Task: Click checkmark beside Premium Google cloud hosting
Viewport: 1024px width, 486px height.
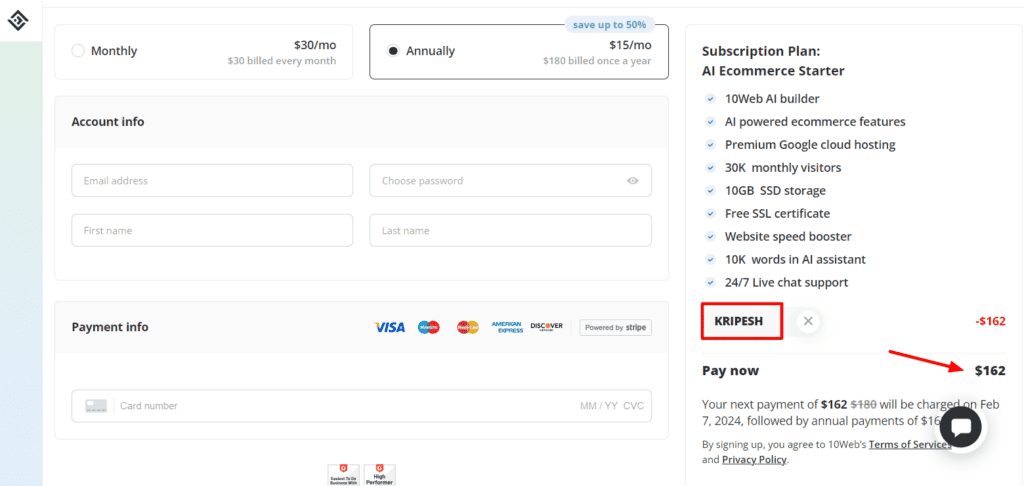Action: coord(711,145)
